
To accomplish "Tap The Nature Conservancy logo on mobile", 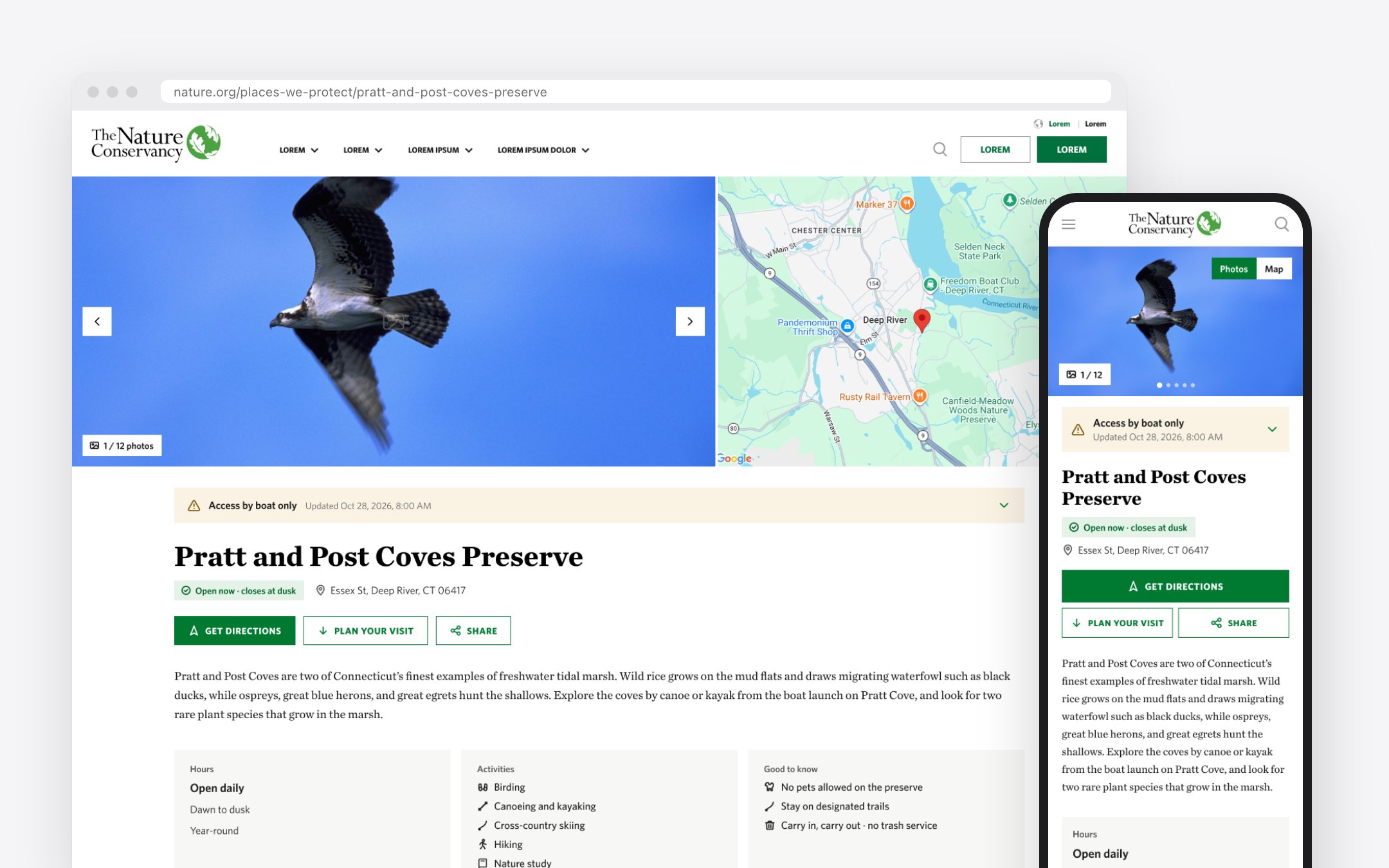I will (1174, 224).
